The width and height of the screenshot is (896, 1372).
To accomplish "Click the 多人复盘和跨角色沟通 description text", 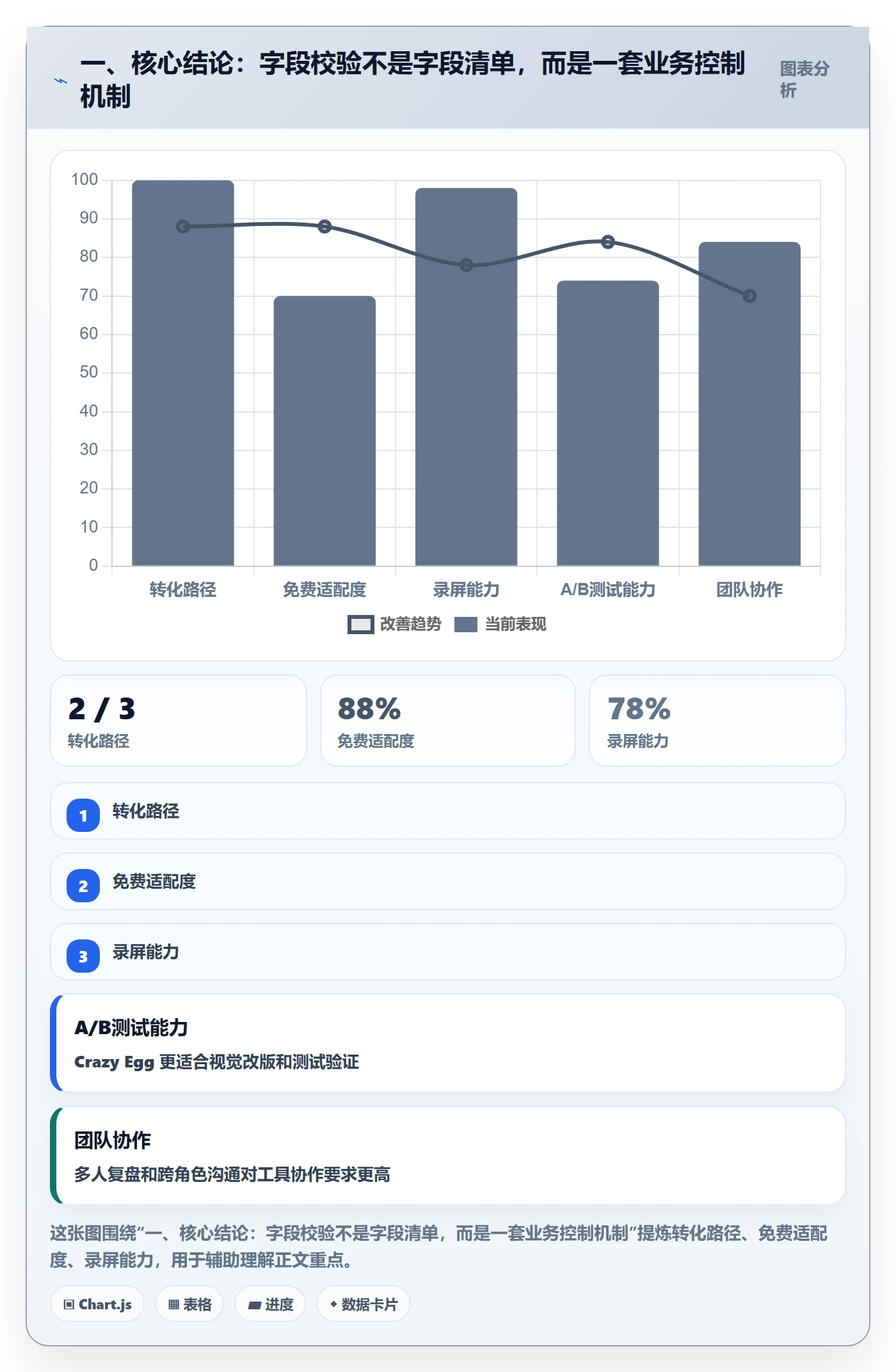I will click(x=232, y=1175).
